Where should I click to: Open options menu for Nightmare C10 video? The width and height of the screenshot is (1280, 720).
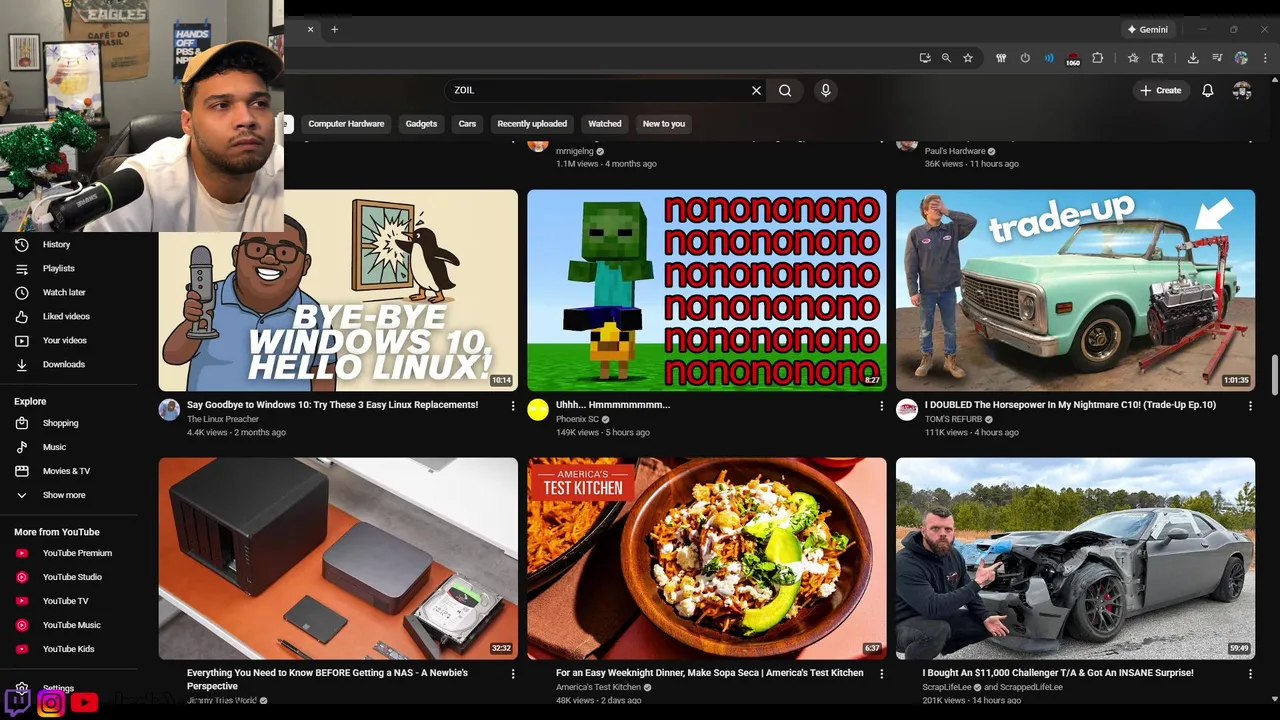click(1250, 406)
